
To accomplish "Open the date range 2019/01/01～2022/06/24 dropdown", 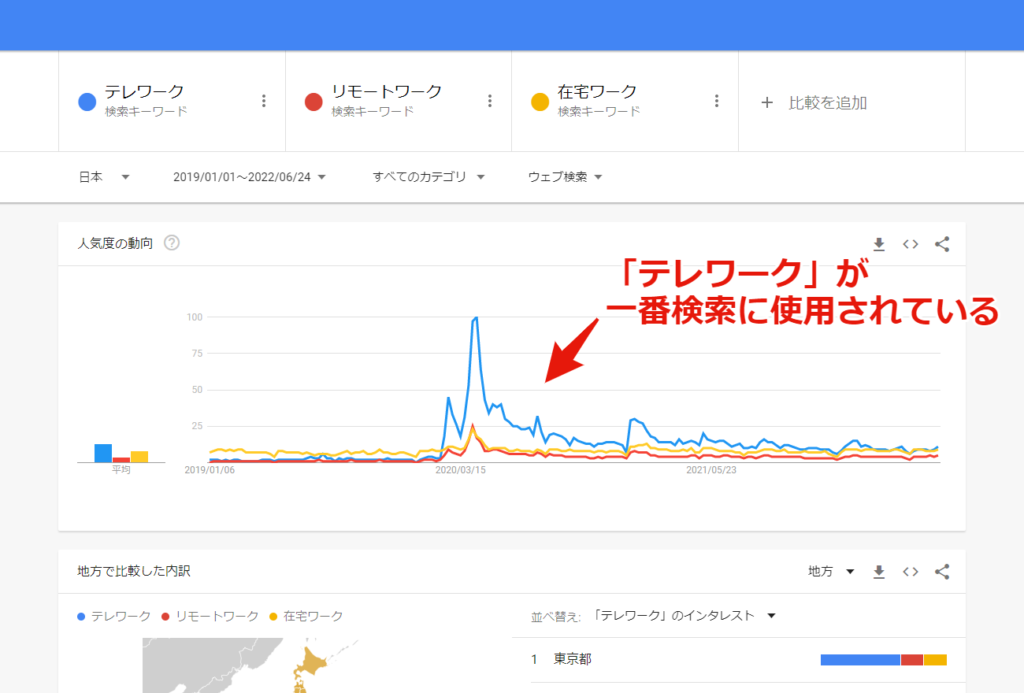I will coord(249,177).
